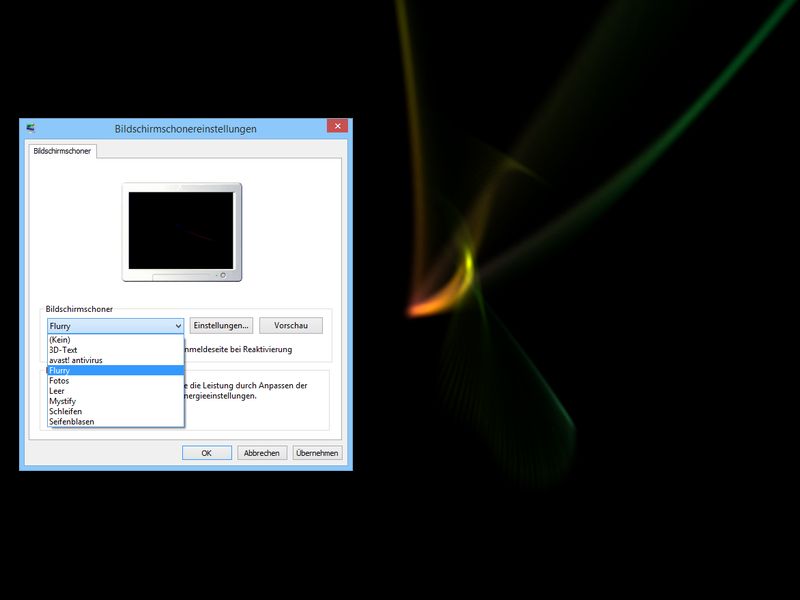800x600 pixels.
Task: Choose Mystify from the dropdown list
Action: 115,401
